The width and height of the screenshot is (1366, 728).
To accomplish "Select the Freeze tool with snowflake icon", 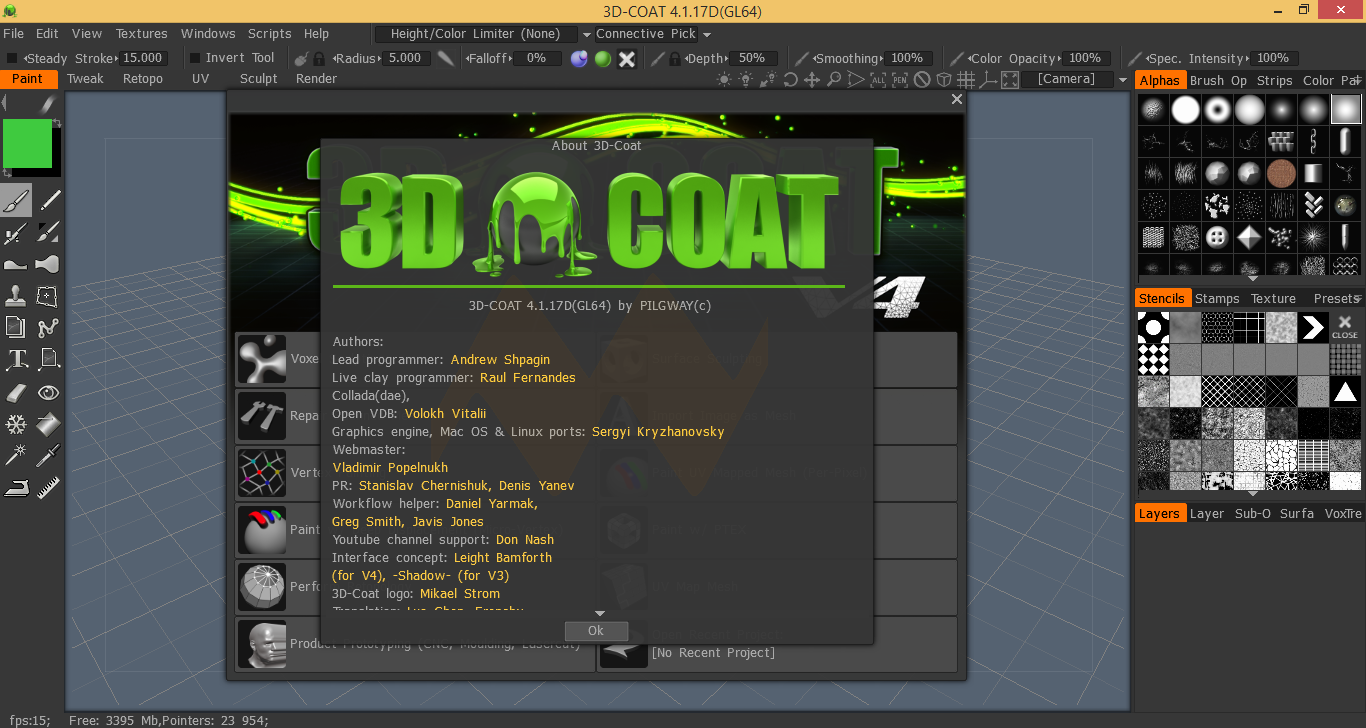I will click(x=16, y=423).
